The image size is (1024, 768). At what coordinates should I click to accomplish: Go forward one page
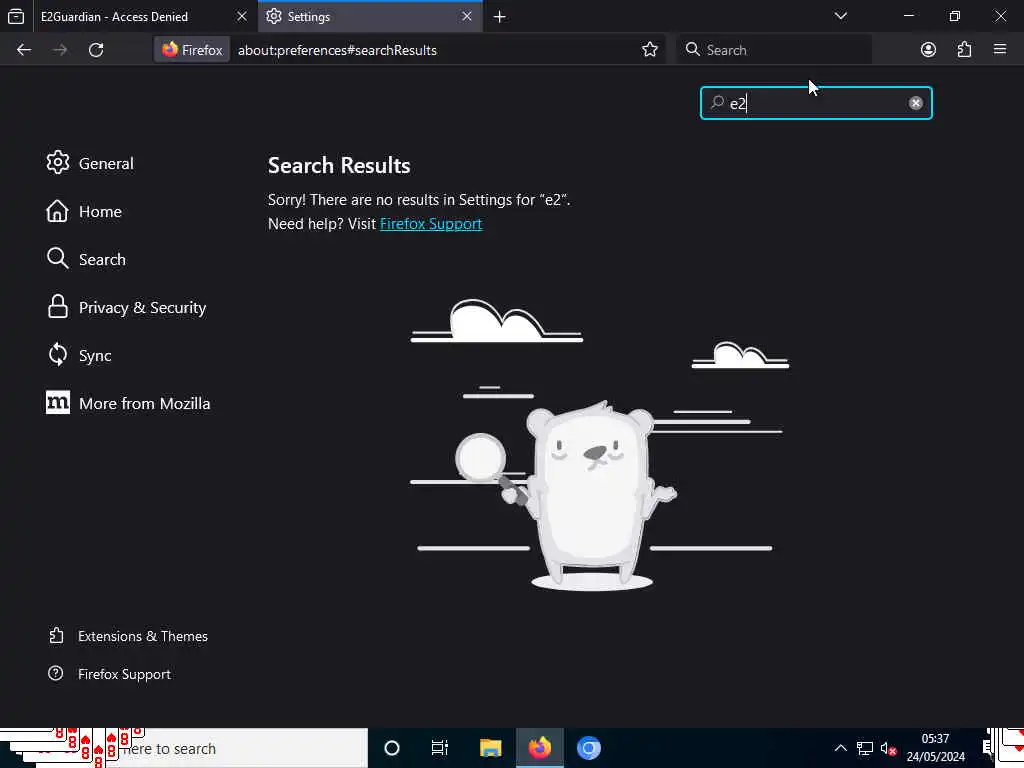60,50
